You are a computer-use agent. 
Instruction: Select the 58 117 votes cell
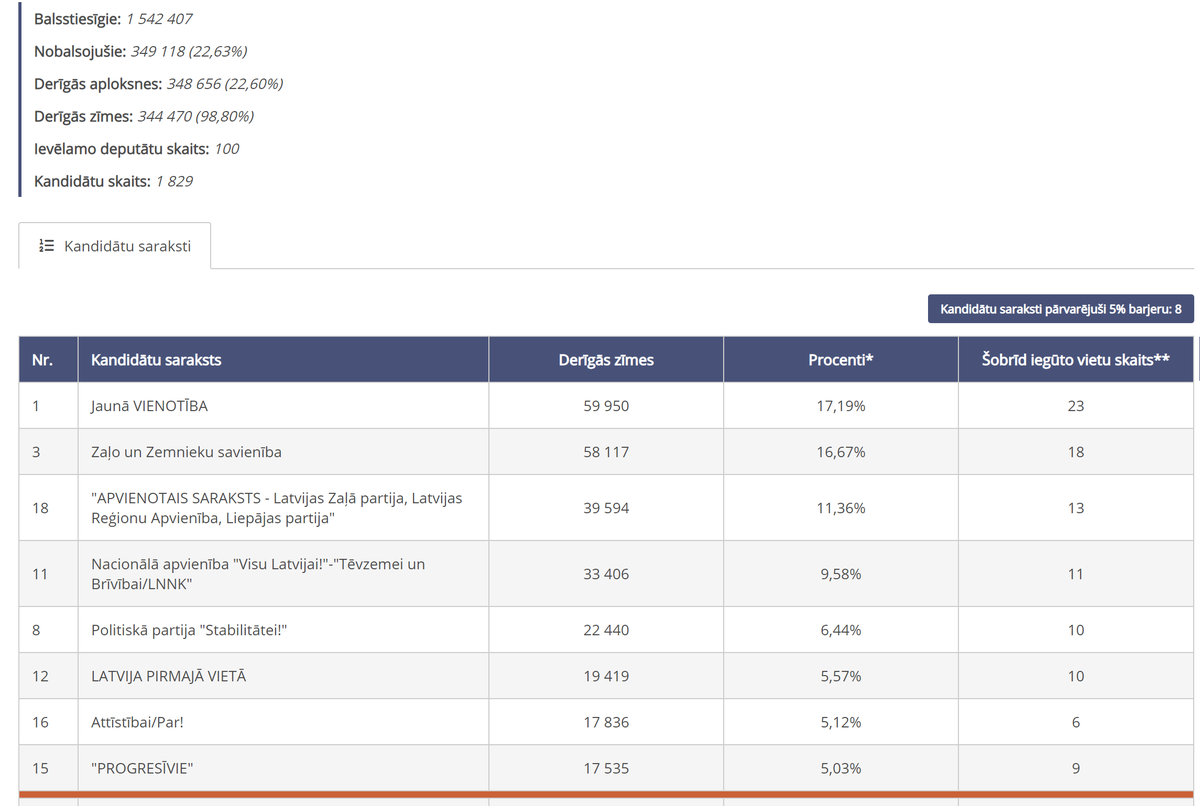pyautogui.click(x=606, y=452)
